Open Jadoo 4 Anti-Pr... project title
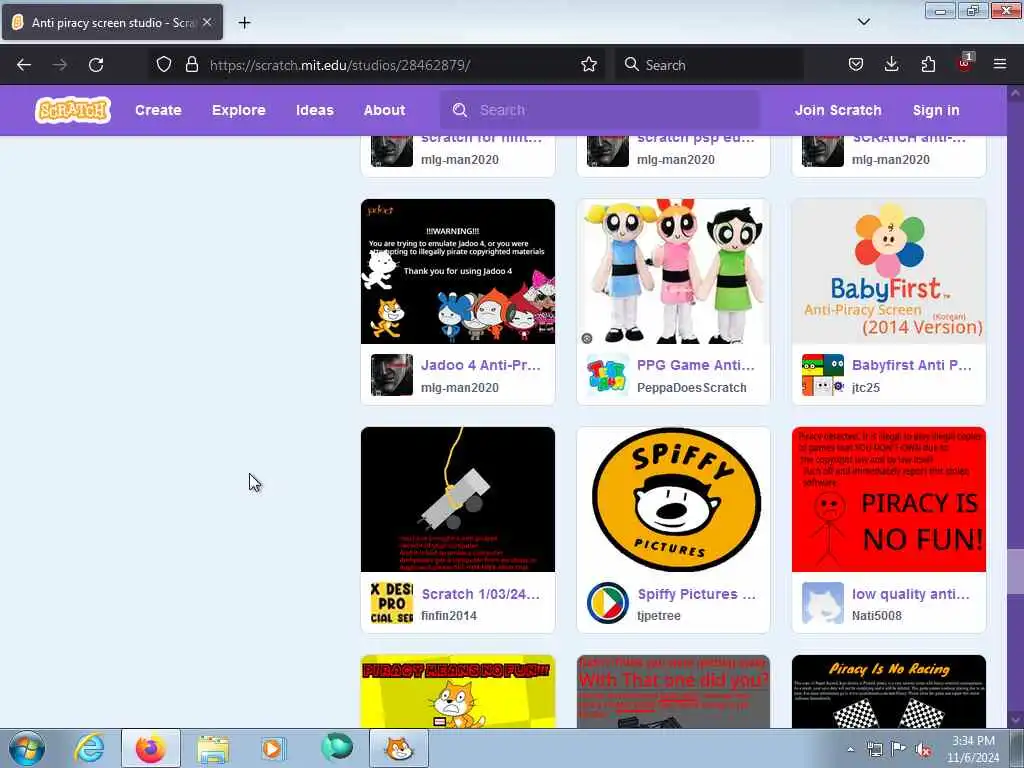The image size is (1024, 768). click(x=481, y=365)
